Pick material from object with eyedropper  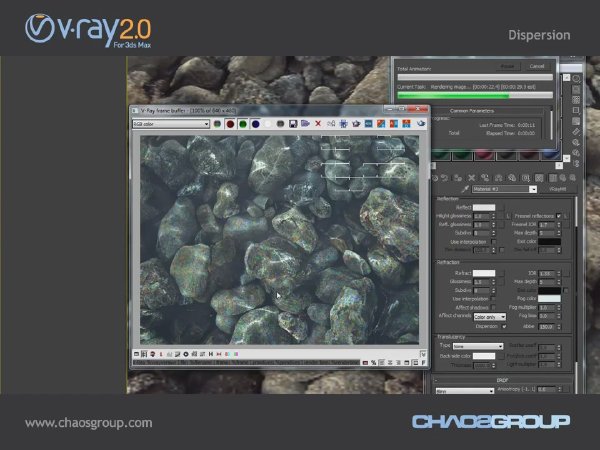point(465,189)
